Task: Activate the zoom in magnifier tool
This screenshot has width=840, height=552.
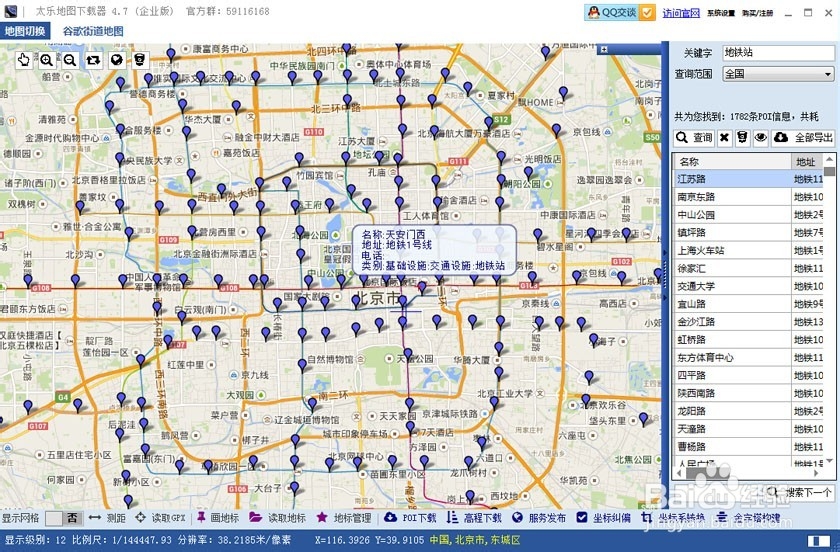Action: [47, 59]
